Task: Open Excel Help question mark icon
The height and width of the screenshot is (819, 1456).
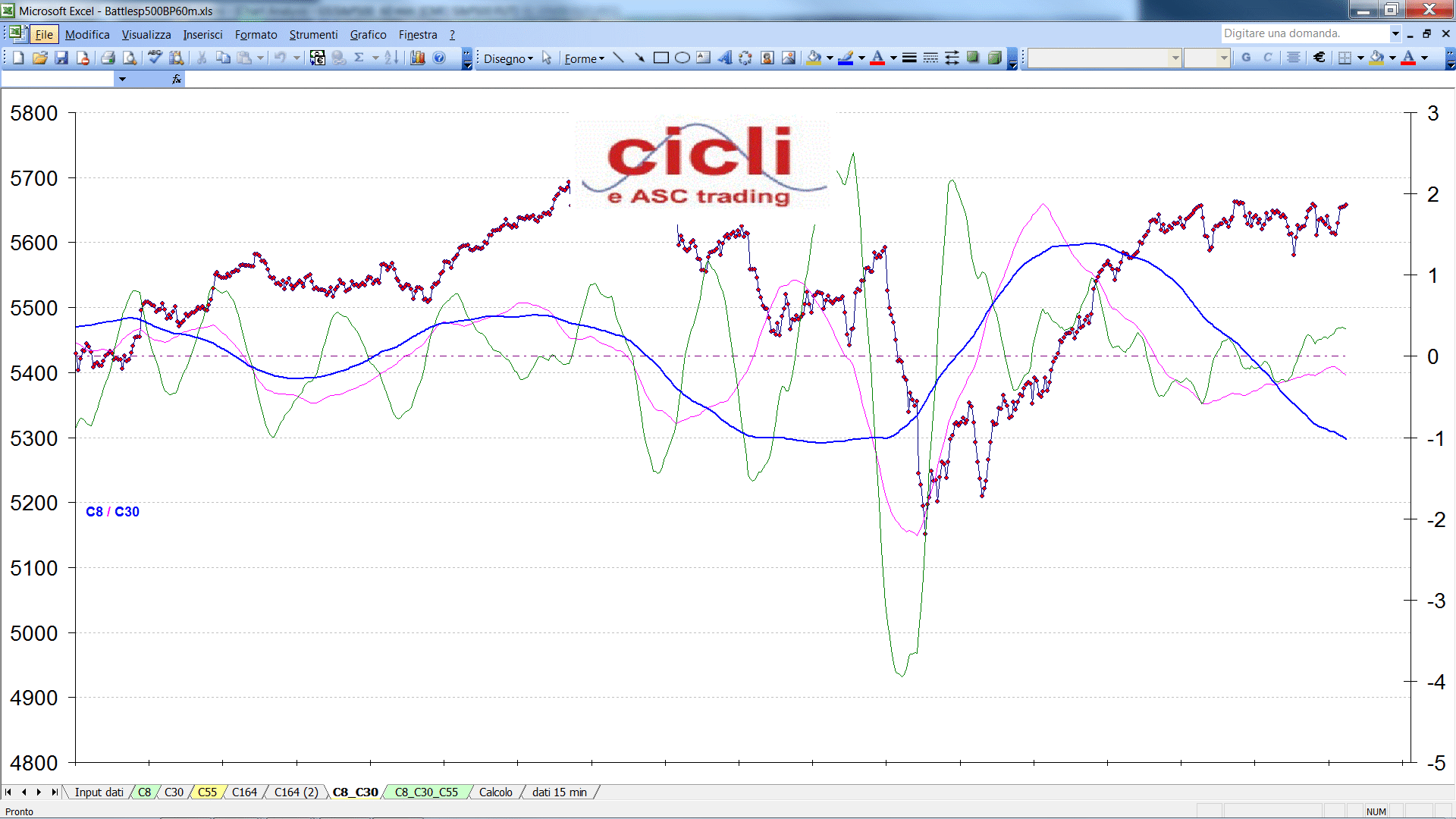Action: pos(439,58)
